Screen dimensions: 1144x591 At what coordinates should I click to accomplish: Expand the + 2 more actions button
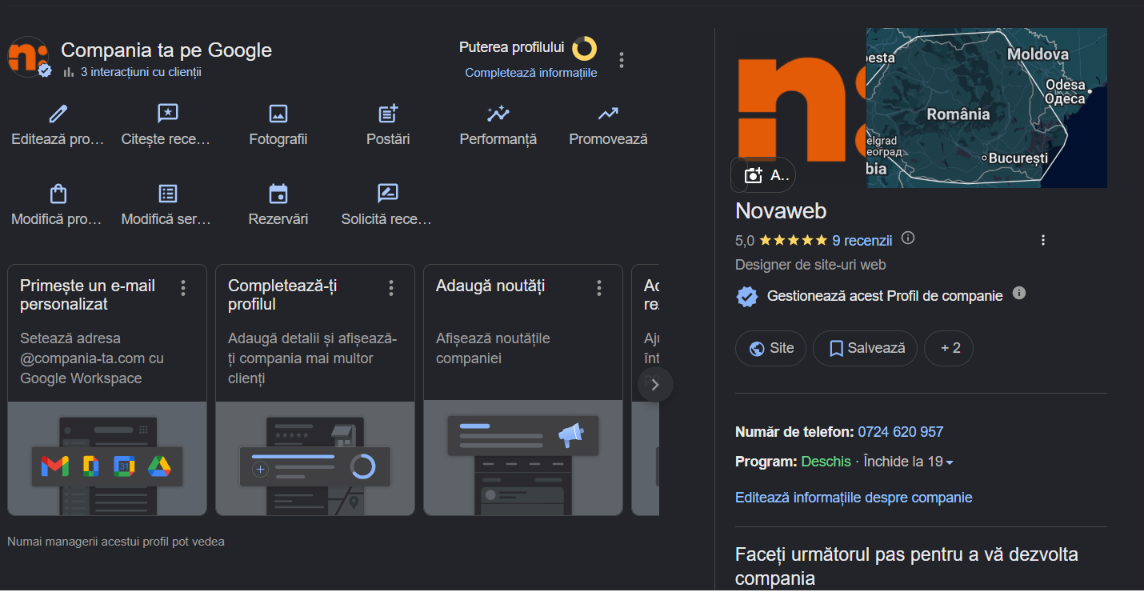(x=948, y=348)
